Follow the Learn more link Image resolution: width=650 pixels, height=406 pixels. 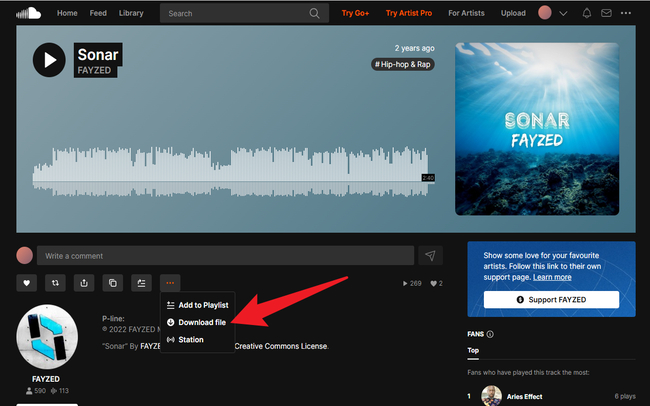pos(552,277)
